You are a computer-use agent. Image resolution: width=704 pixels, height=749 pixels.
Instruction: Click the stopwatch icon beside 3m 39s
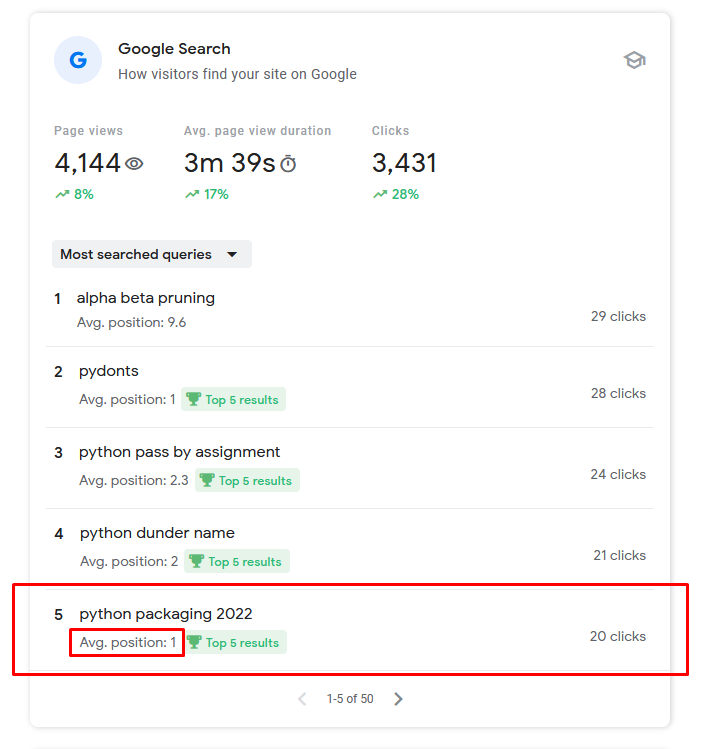(288, 164)
